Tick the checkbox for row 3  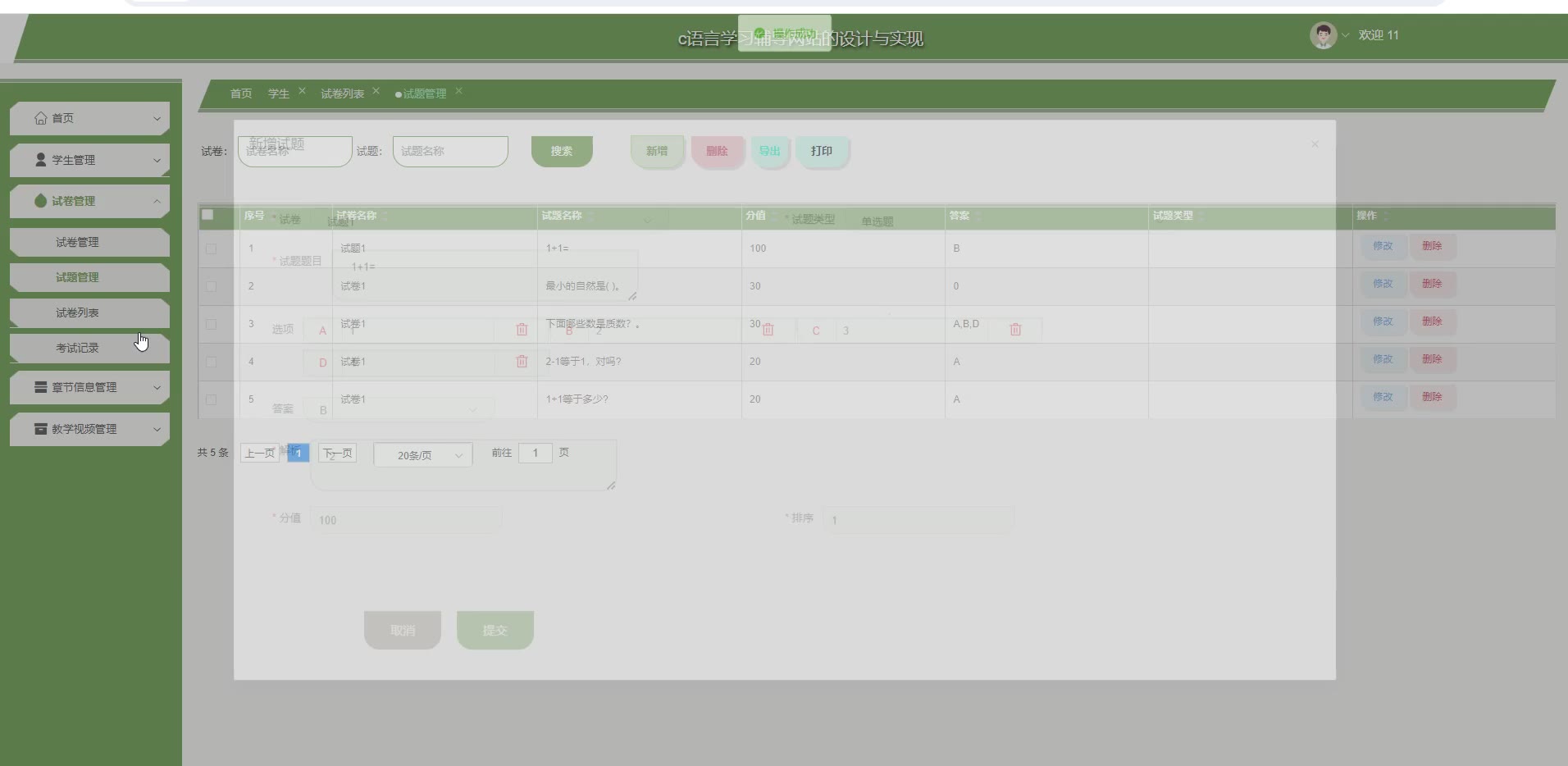click(211, 324)
